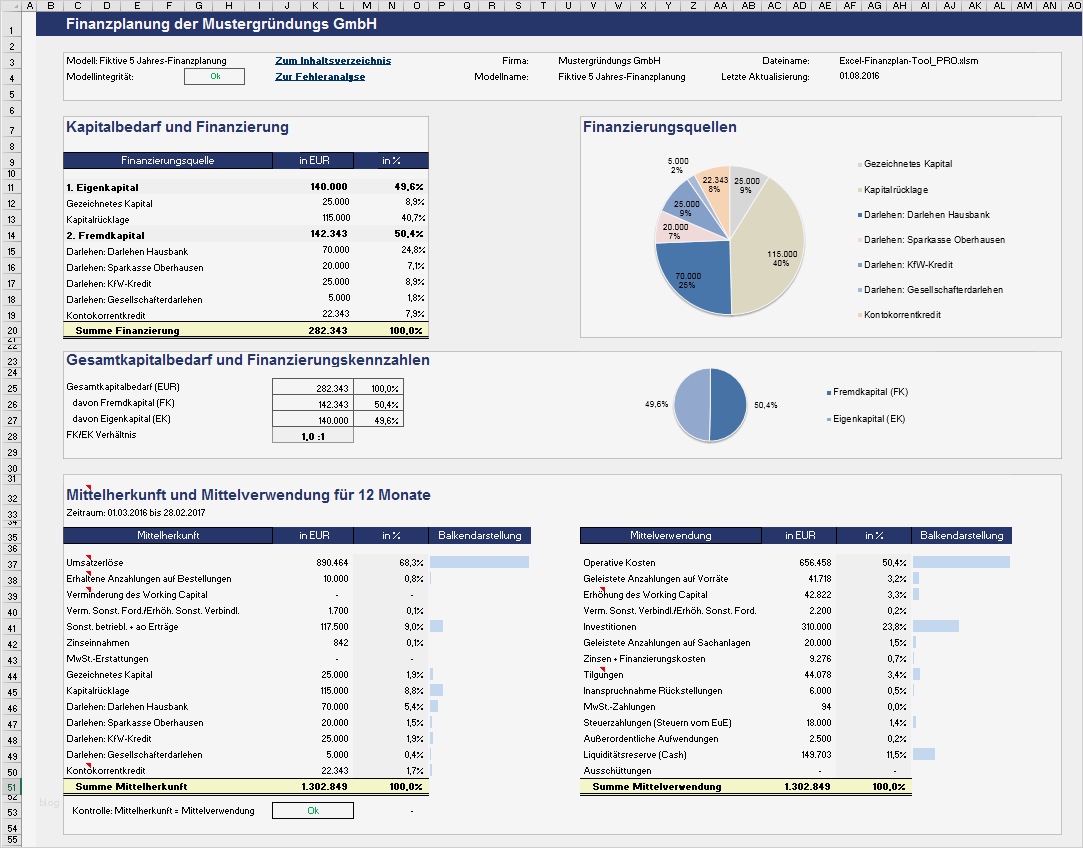This screenshot has width=1083, height=848.
Task: Select row header 51
Action: point(13,786)
